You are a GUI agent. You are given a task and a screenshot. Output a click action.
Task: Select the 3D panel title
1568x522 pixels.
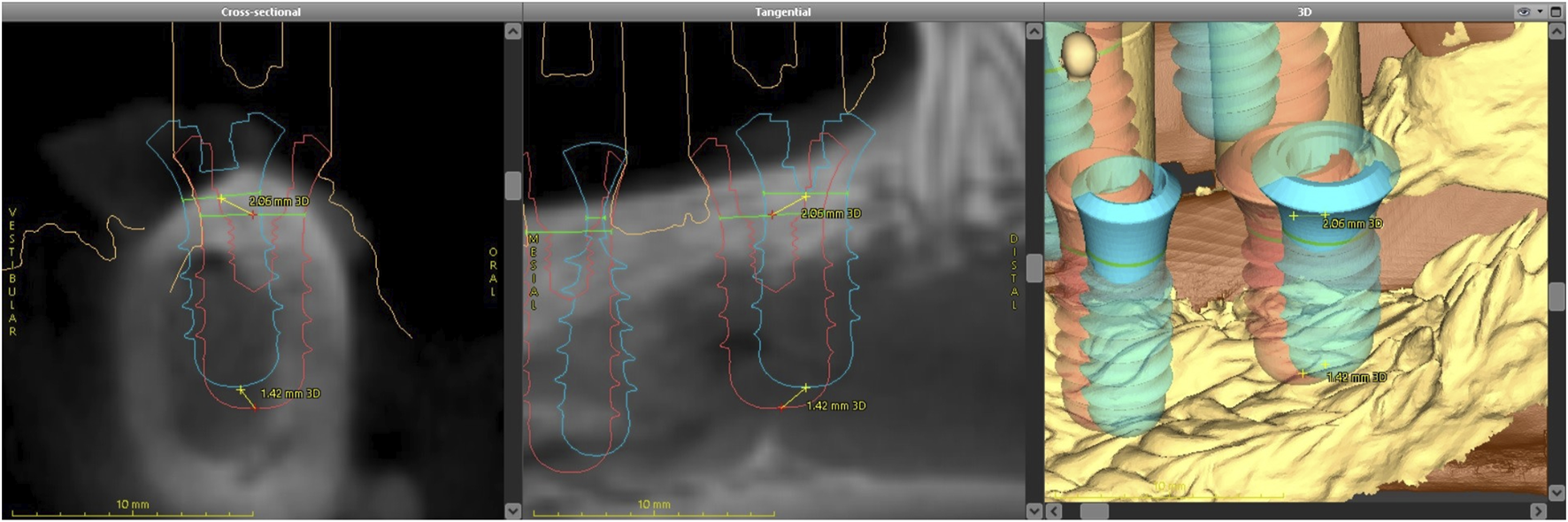pyautogui.click(x=1304, y=12)
